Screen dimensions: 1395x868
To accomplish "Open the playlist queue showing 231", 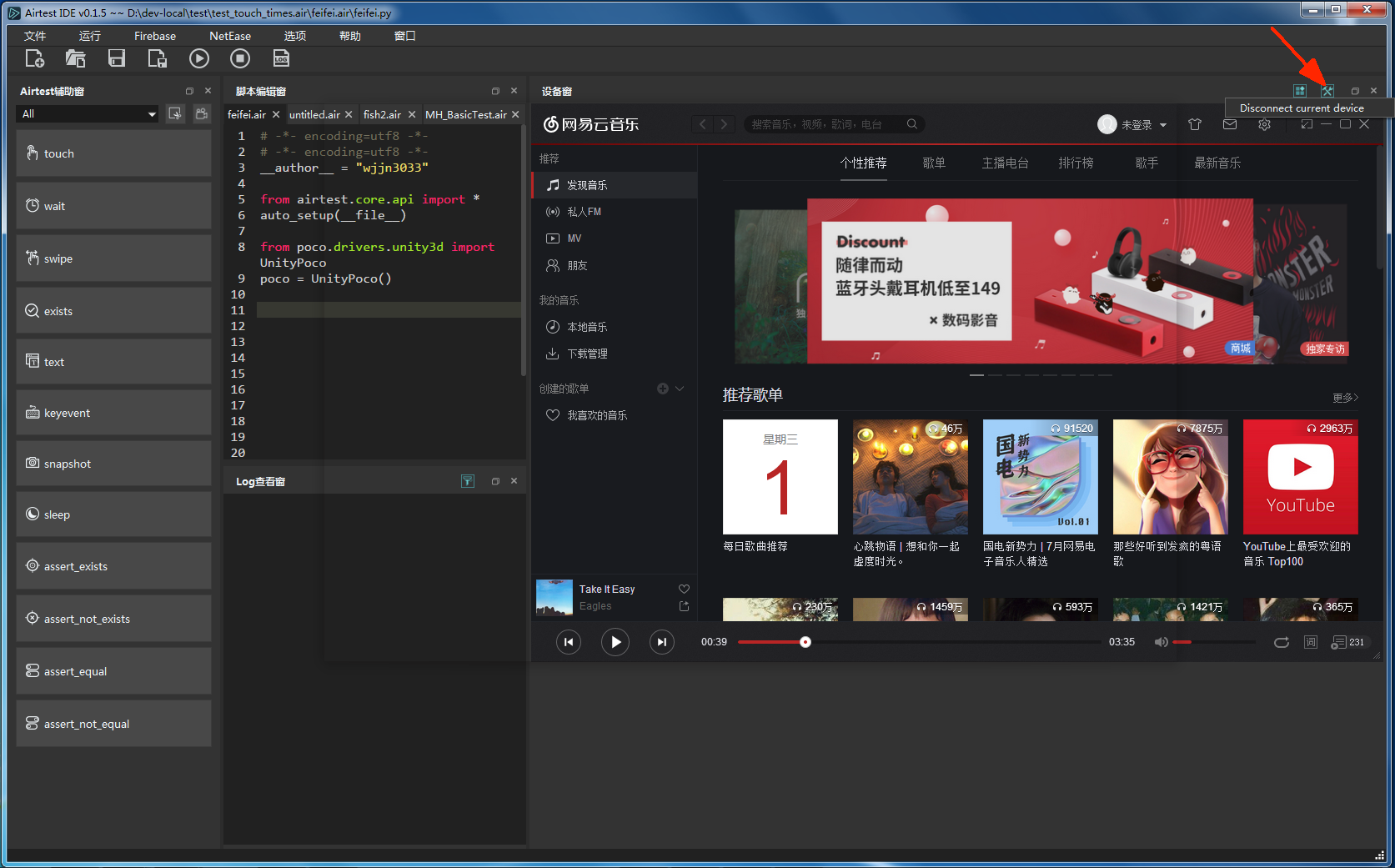I will 1347,642.
